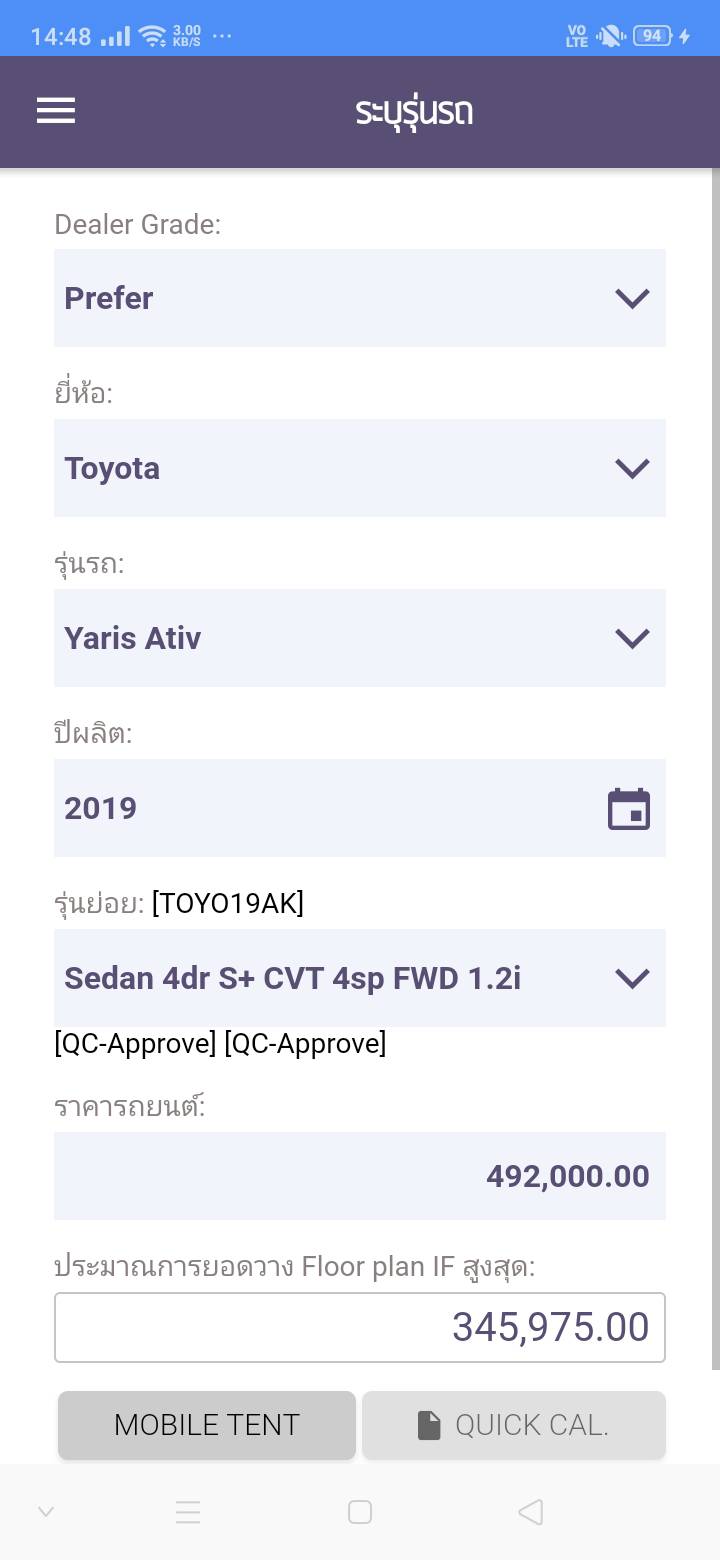Focus the 345,975.00 Floor plan amount field

point(359,1327)
